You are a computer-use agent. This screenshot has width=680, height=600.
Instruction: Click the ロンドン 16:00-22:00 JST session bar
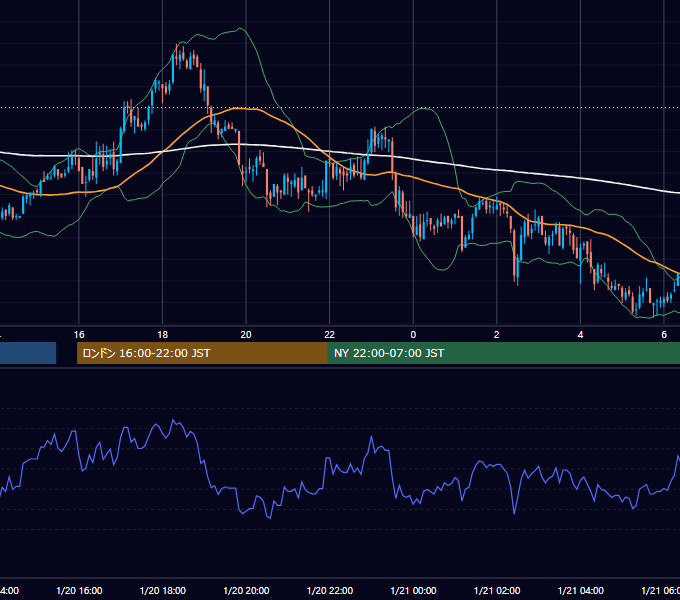[x=202, y=353]
